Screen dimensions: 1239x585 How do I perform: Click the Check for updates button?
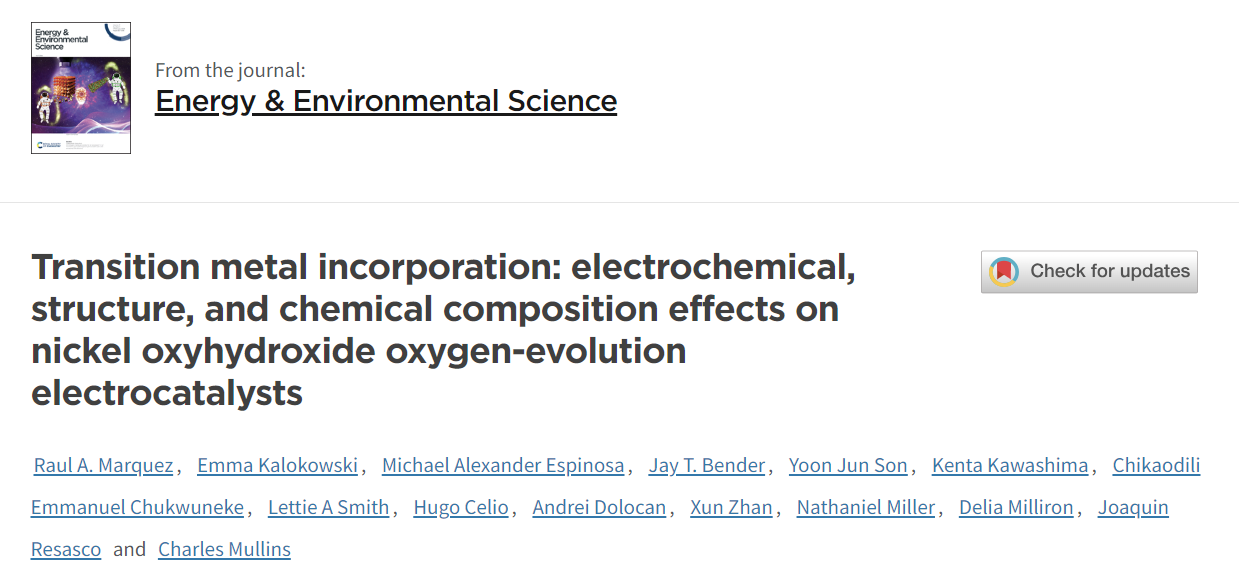pos(1089,271)
